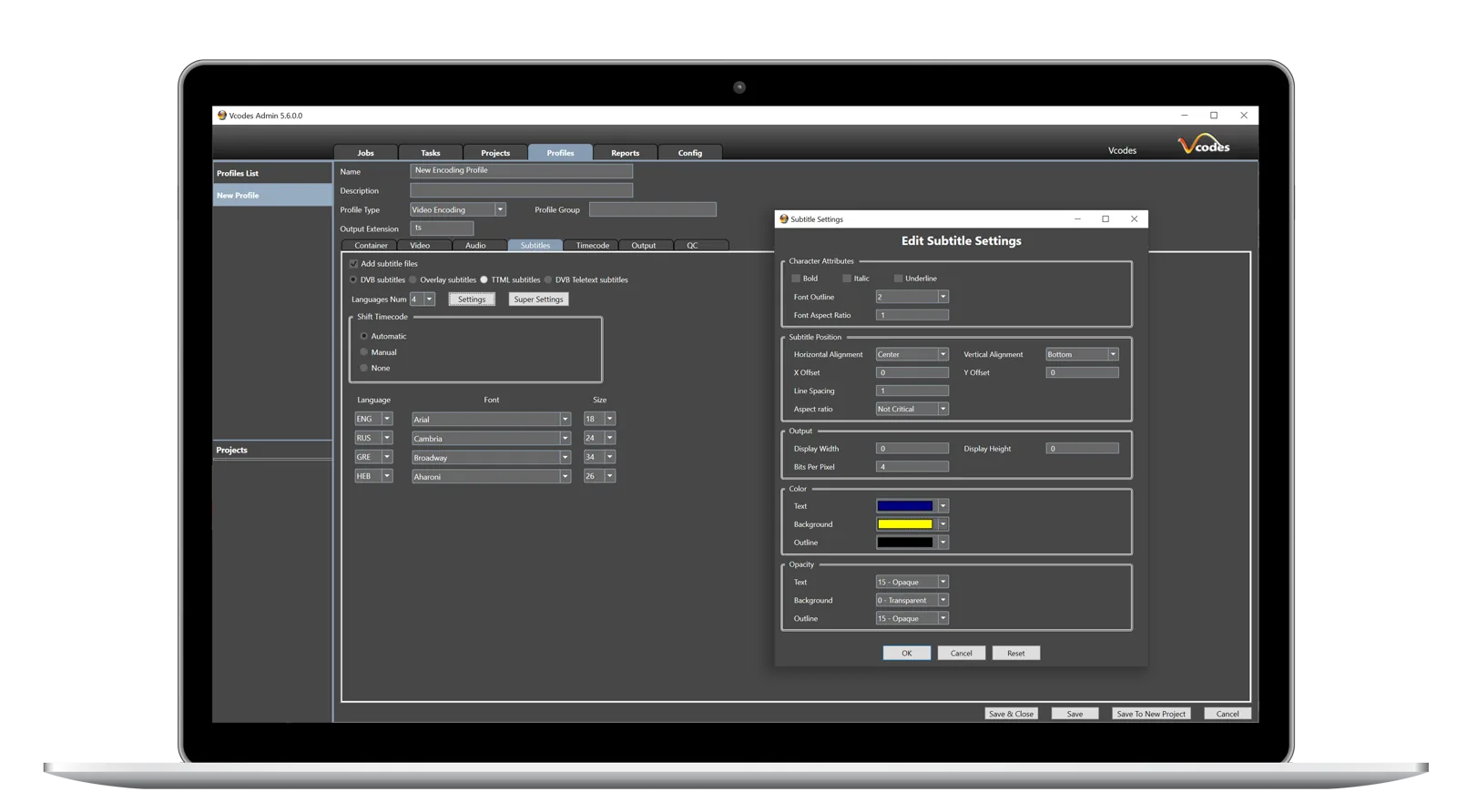Open the Profile Type dropdown
The height and width of the screenshot is (812, 1457).
point(500,210)
